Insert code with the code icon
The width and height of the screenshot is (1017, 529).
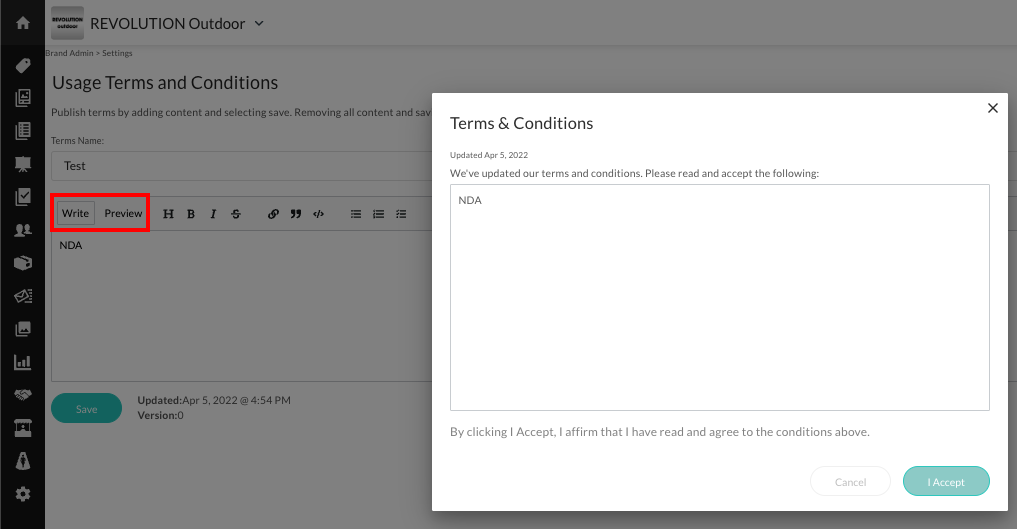[x=318, y=214]
